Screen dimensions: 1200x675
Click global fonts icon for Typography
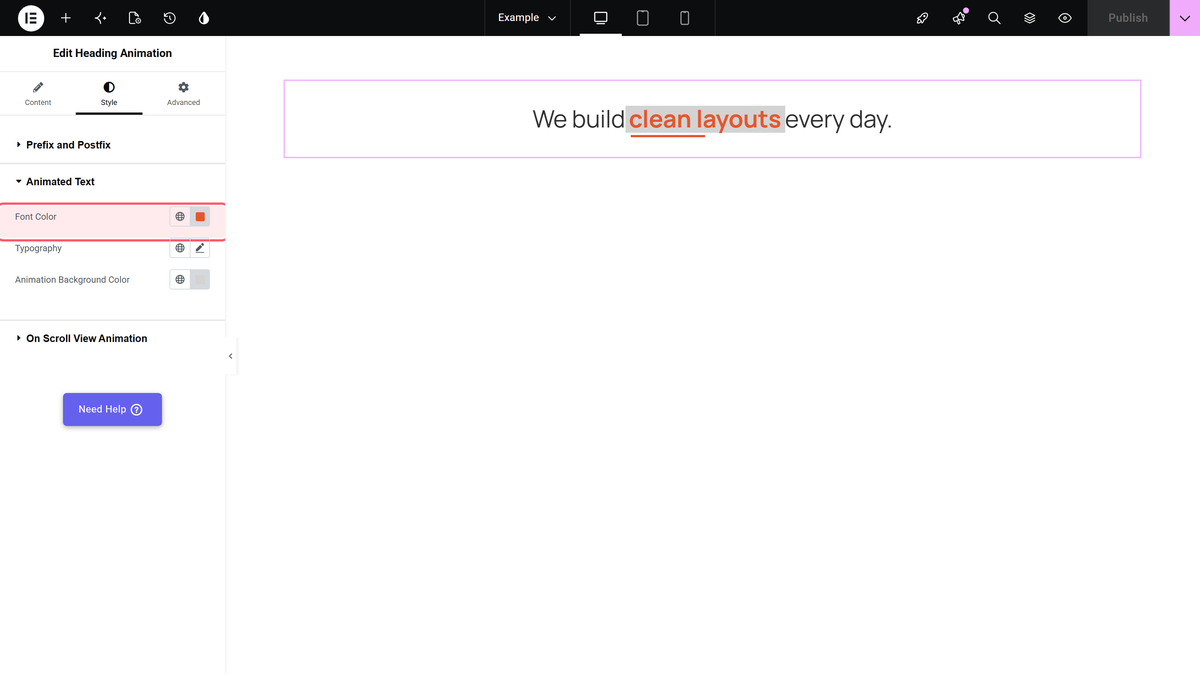click(x=180, y=248)
